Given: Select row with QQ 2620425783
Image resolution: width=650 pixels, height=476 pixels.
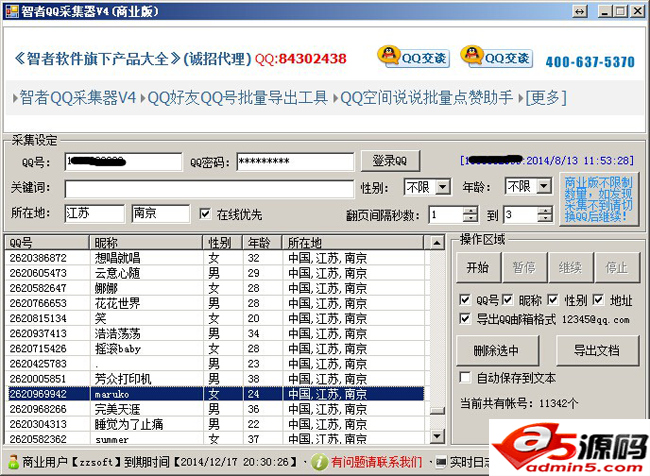Looking at the screenshot, I should pos(215,364).
